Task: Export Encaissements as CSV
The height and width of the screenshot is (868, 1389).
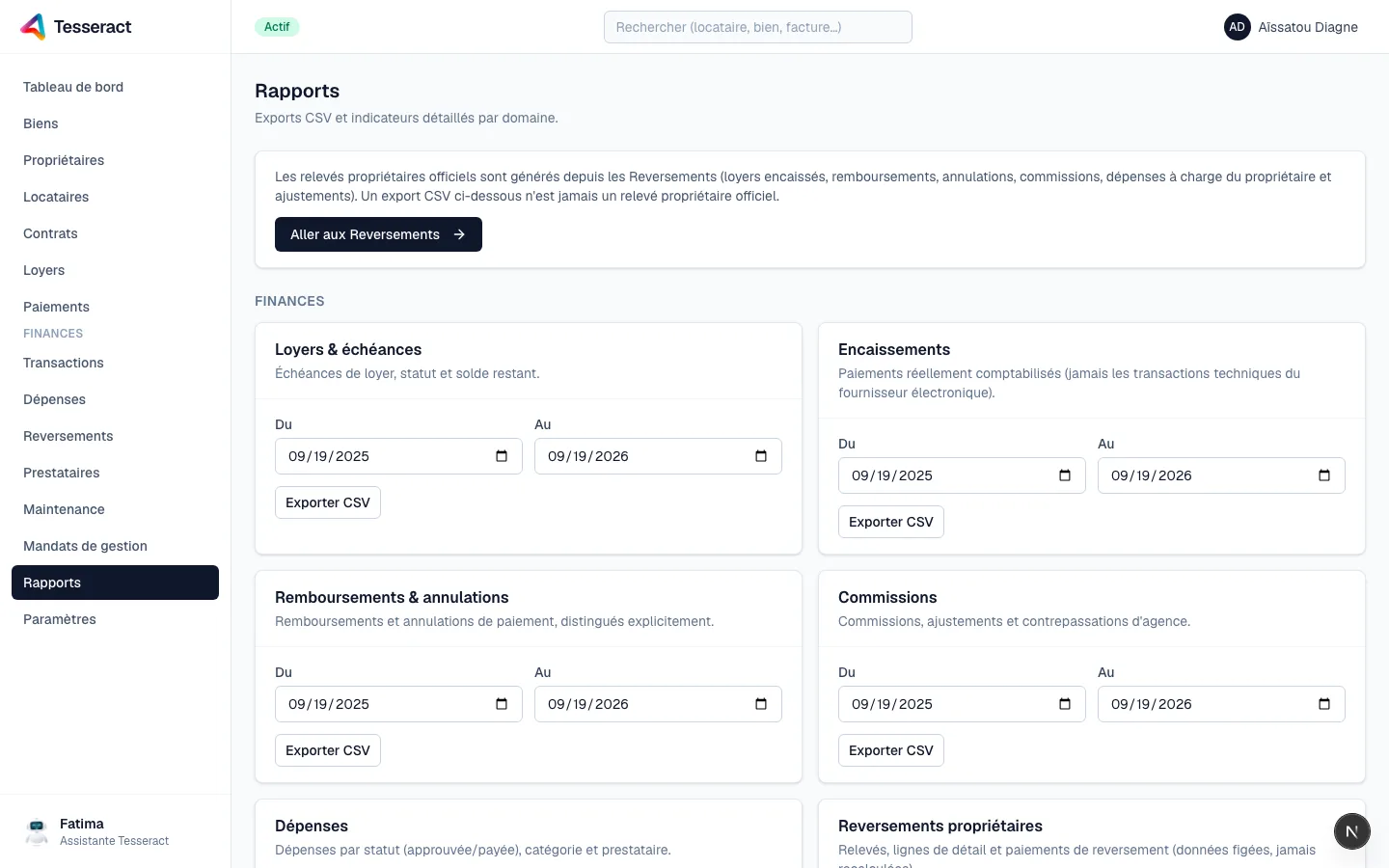Action: pyautogui.click(x=891, y=522)
